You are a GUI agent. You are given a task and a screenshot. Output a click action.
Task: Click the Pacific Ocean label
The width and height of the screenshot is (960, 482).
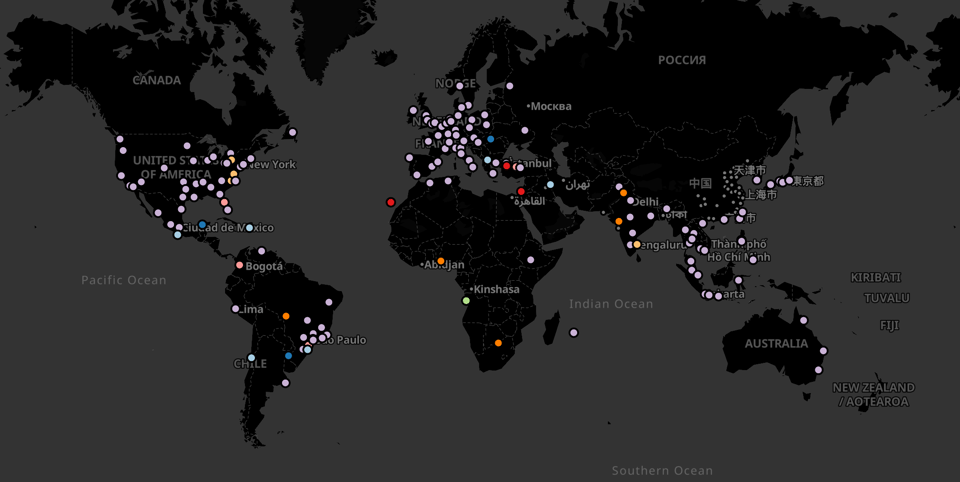click(124, 280)
